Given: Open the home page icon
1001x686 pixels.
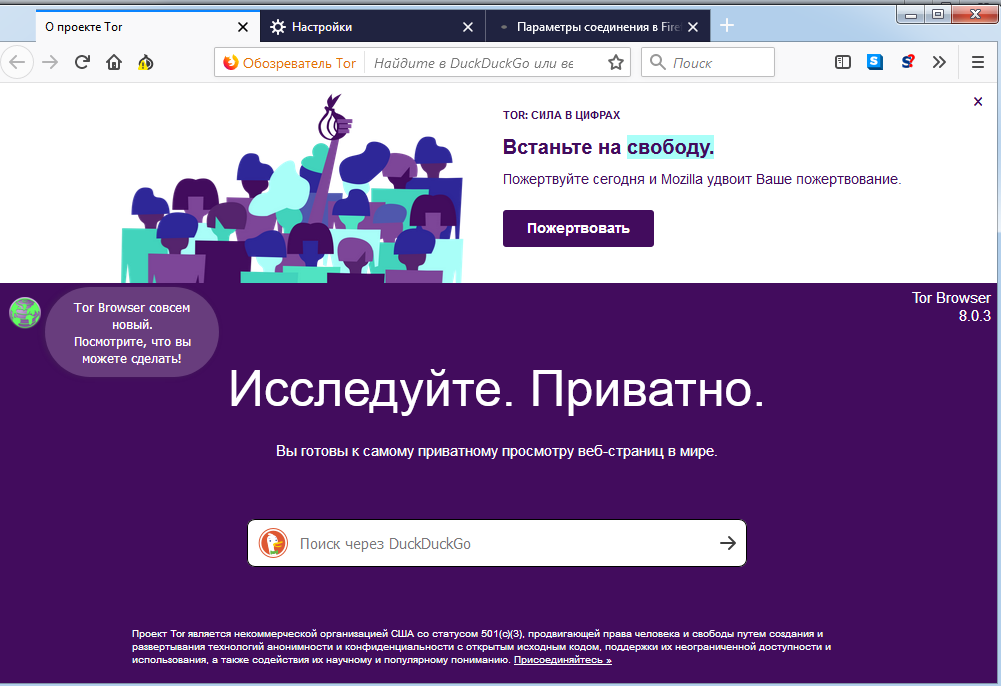Looking at the screenshot, I should coord(114,63).
